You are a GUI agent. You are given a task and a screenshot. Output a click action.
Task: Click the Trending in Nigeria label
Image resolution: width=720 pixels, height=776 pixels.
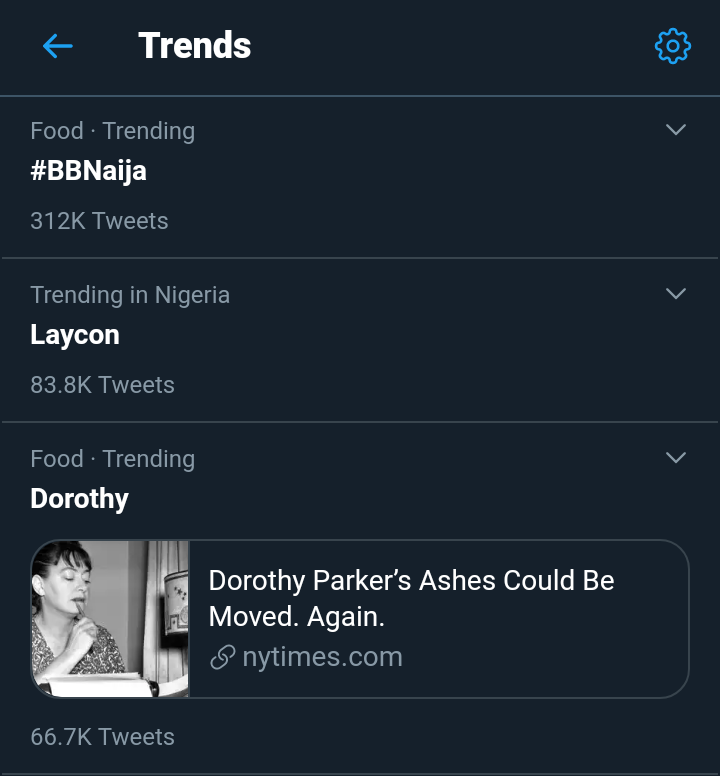click(x=130, y=295)
